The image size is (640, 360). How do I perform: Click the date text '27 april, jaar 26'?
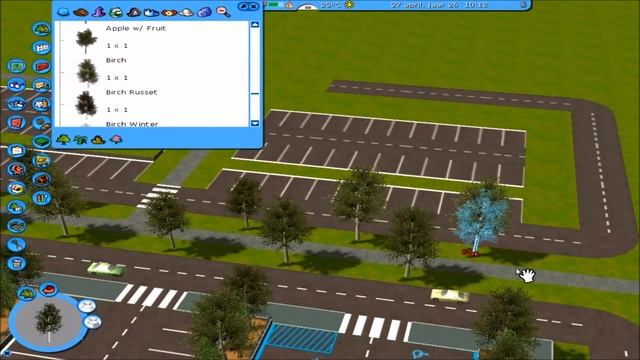click(x=425, y=5)
